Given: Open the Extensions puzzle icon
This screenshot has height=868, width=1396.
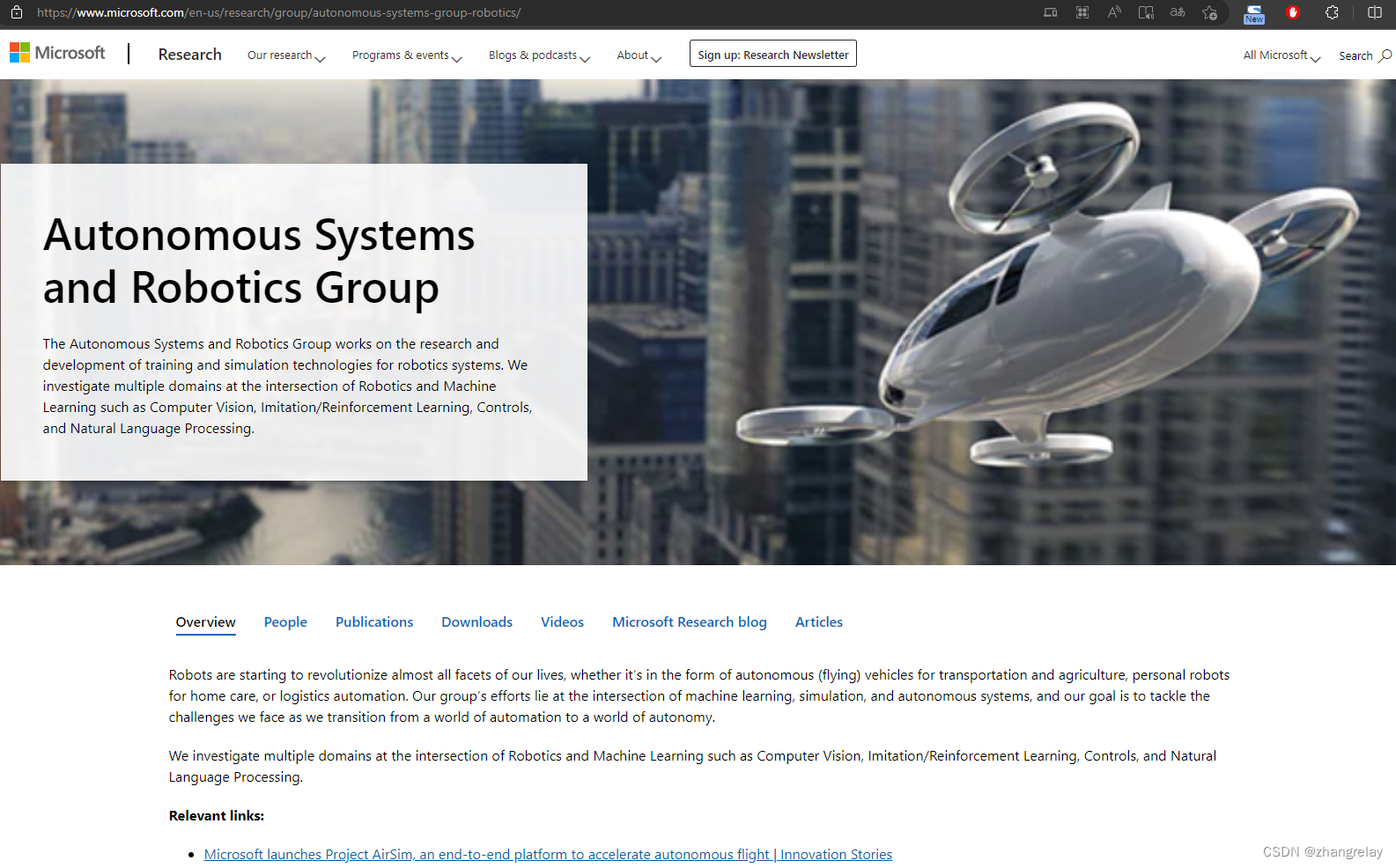Looking at the screenshot, I should coord(1332,12).
